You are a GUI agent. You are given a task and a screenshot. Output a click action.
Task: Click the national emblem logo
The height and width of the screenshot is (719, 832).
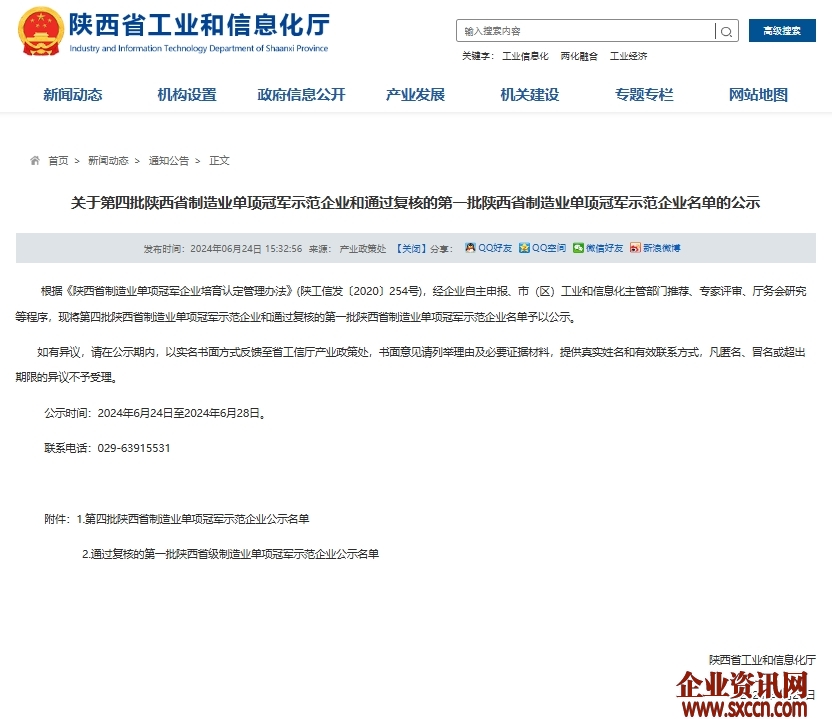point(41,31)
